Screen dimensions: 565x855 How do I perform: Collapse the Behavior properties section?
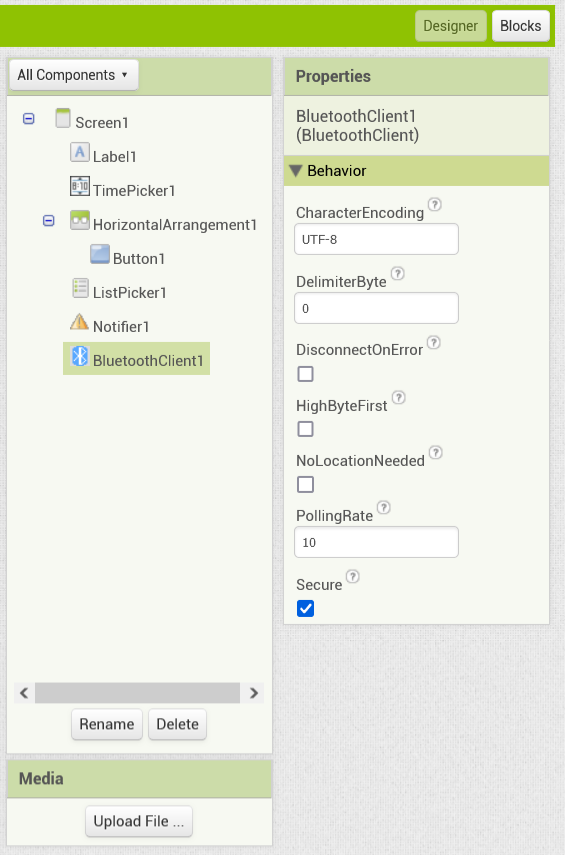coord(296,171)
